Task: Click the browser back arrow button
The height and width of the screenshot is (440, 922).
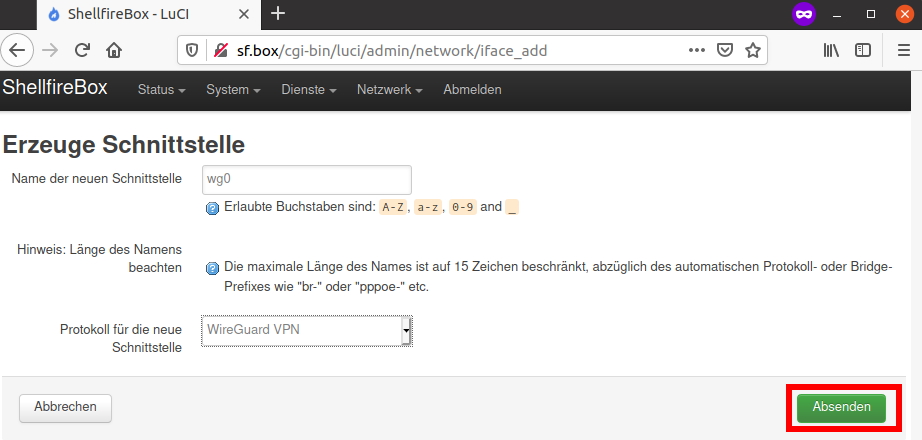Action: pos(19,50)
